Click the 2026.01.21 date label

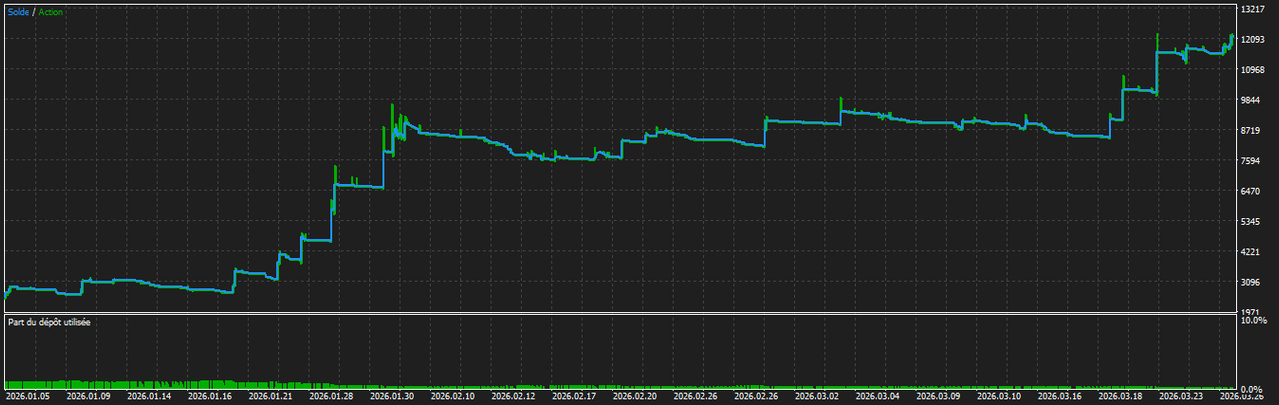(x=270, y=398)
